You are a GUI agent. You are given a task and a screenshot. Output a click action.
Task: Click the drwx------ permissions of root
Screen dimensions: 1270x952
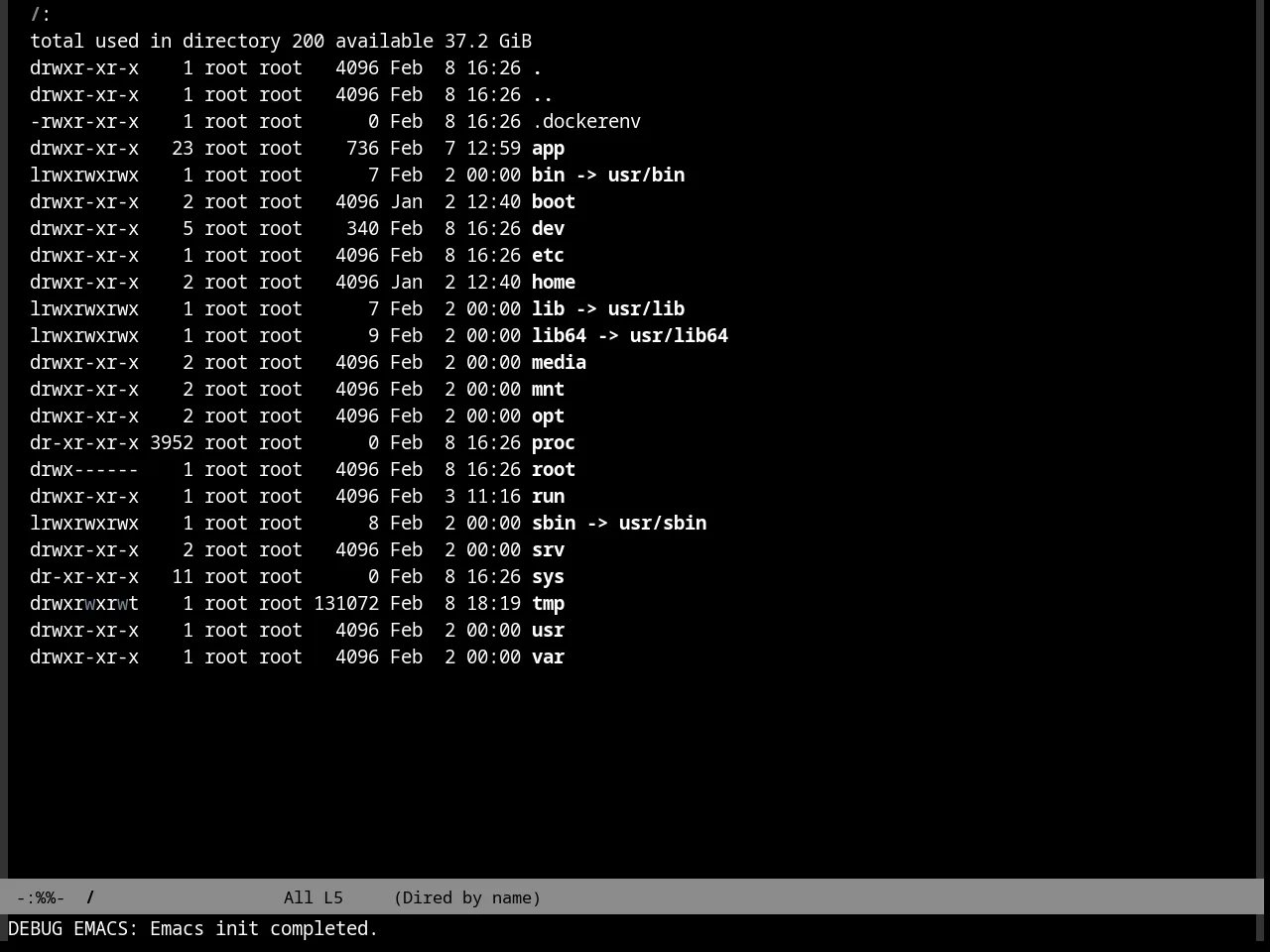point(84,470)
